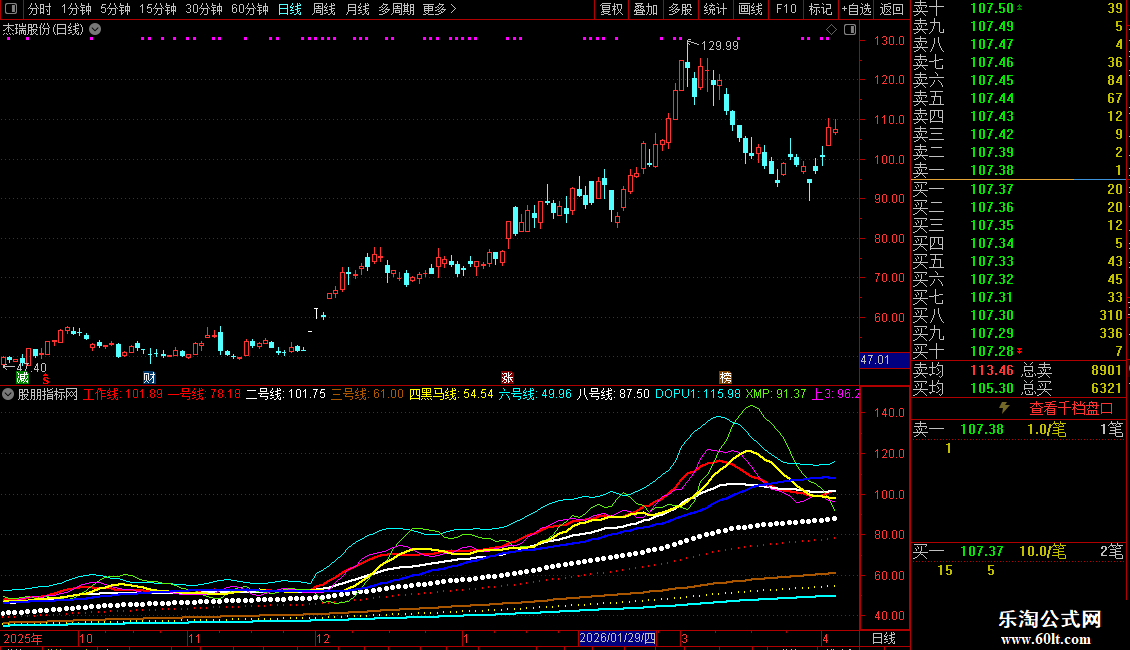This screenshot has width=1130, height=650.
Task: Click the +自选 add to watchlist button
Action: click(856, 9)
